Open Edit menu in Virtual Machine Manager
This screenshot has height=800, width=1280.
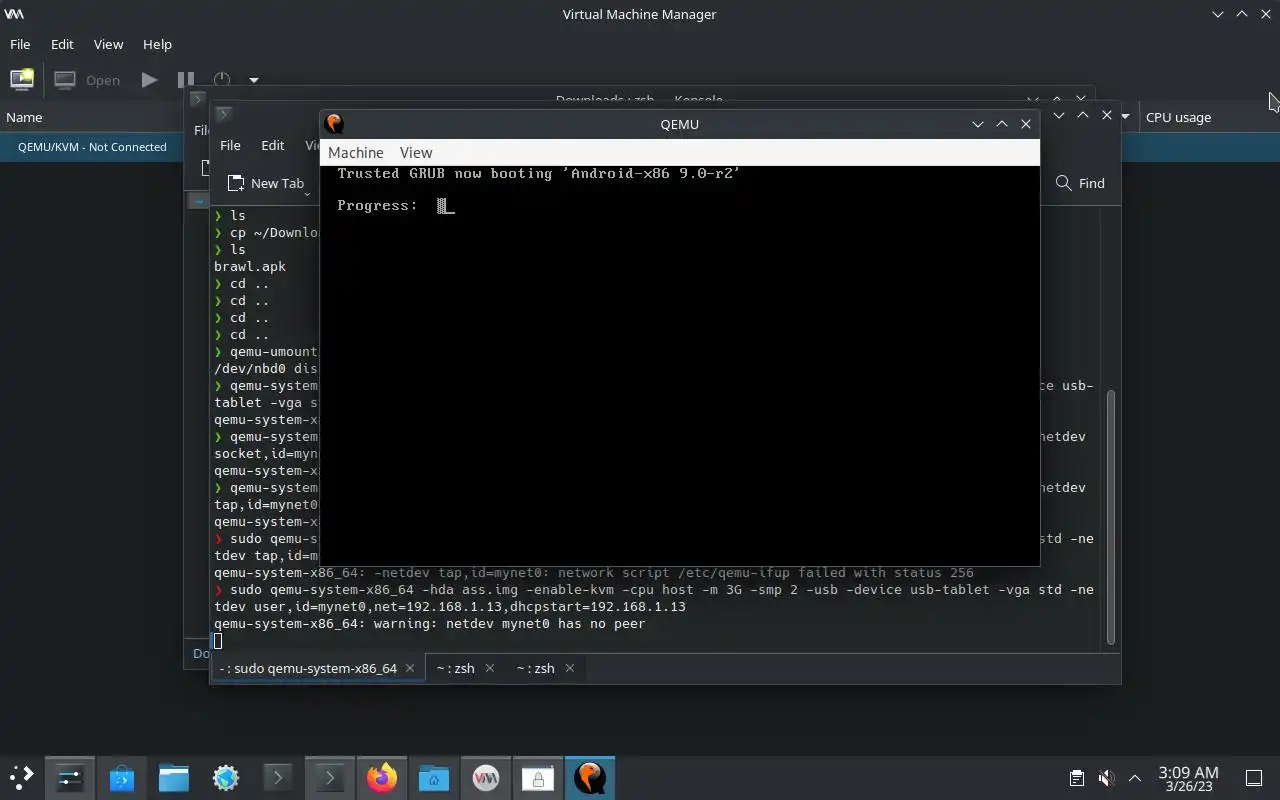[62, 44]
